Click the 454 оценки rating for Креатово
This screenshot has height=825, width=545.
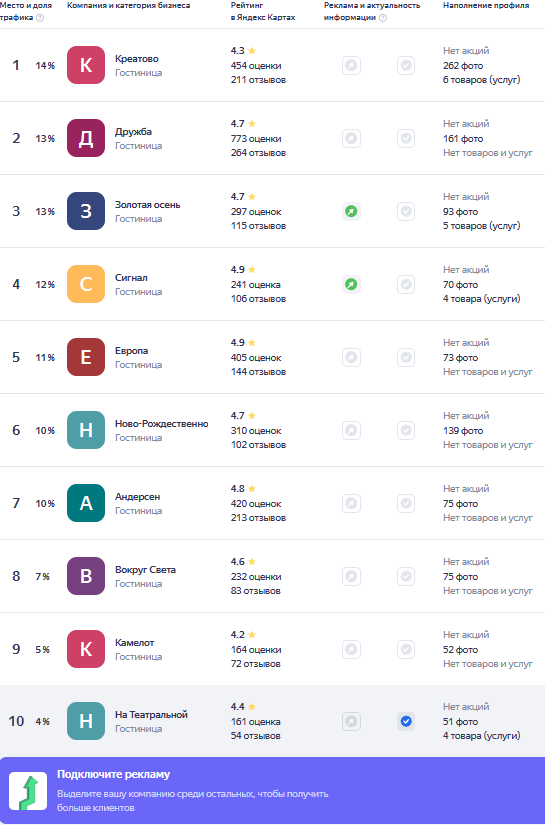pyautogui.click(x=256, y=66)
